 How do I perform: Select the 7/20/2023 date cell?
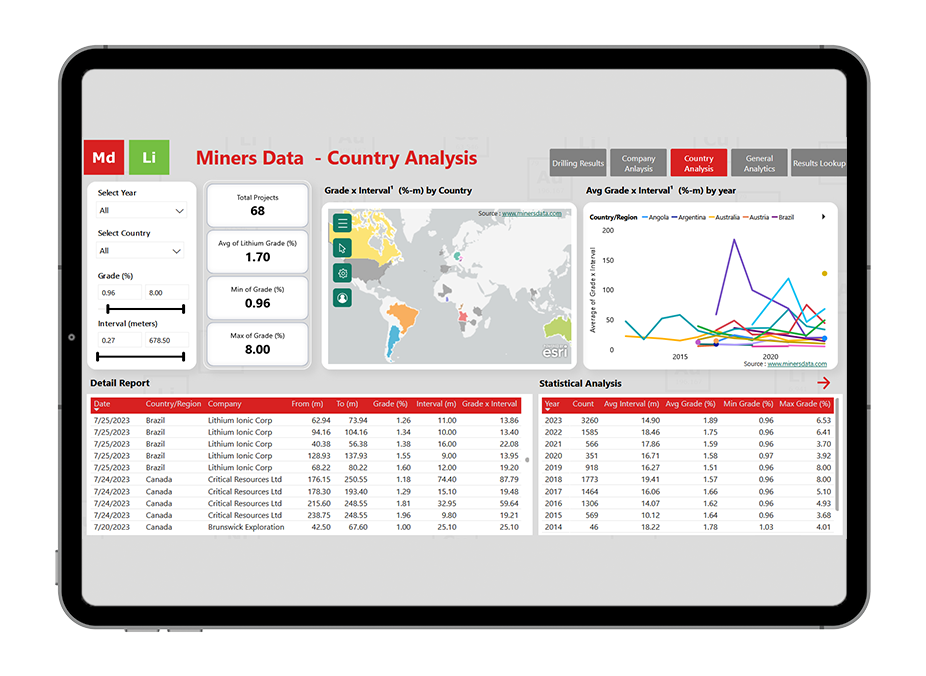coord(112,527)
